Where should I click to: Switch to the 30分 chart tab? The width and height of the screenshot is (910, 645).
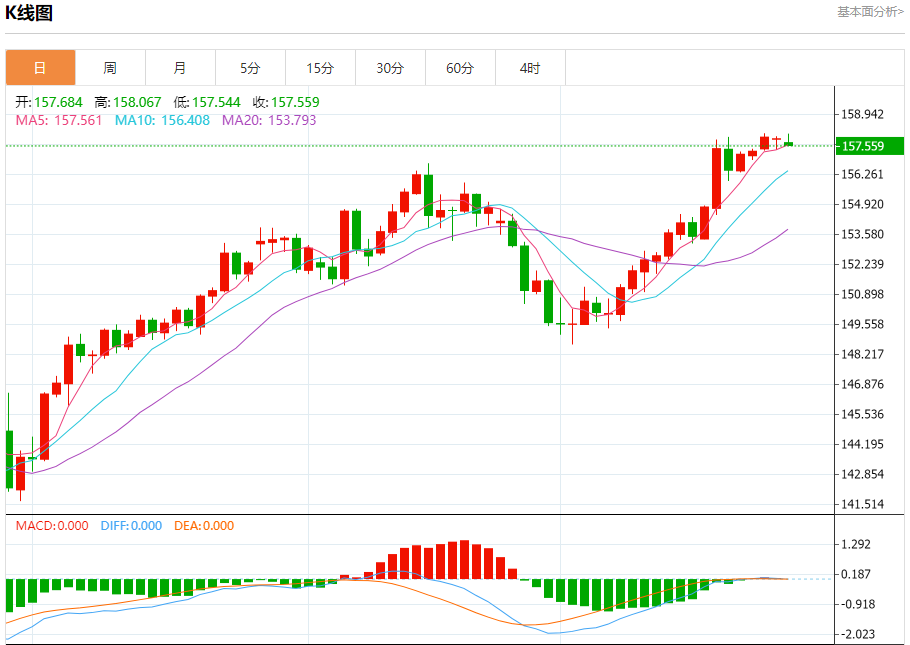(x=390, y=68)
